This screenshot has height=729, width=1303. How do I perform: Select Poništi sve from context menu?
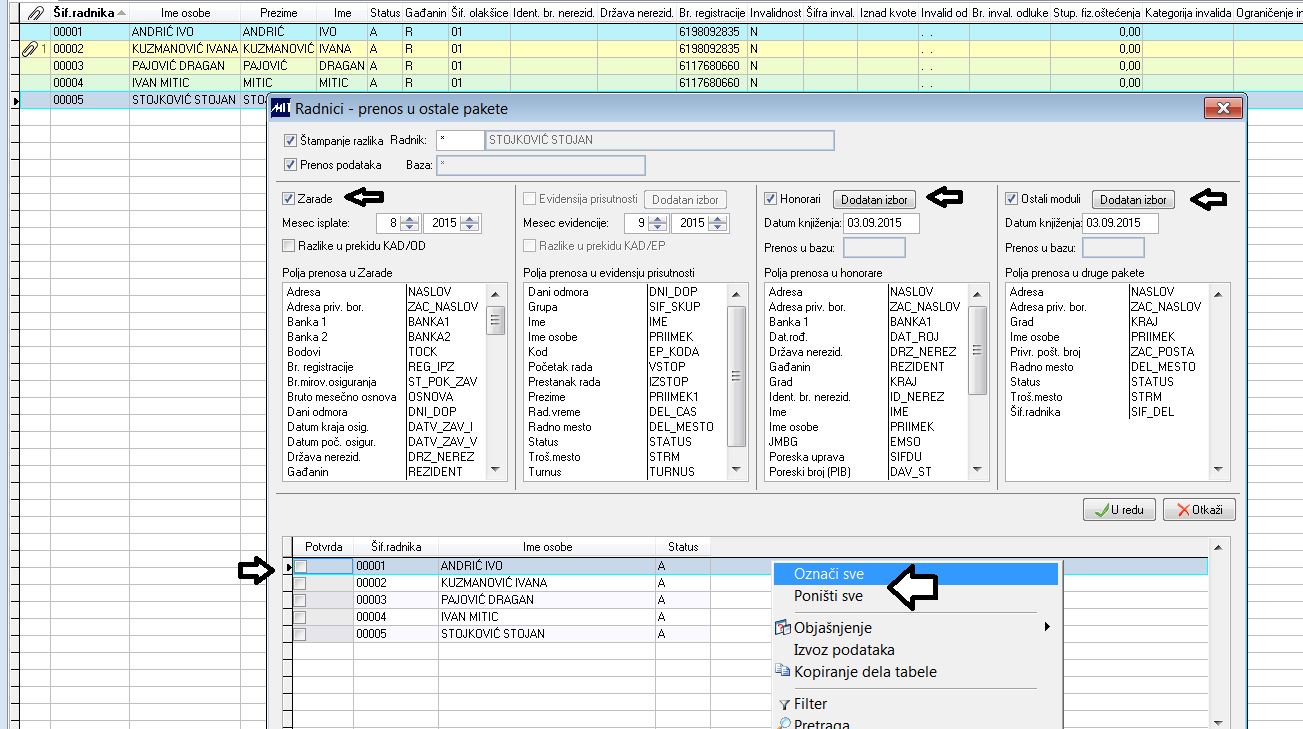(x=915, y=596)
